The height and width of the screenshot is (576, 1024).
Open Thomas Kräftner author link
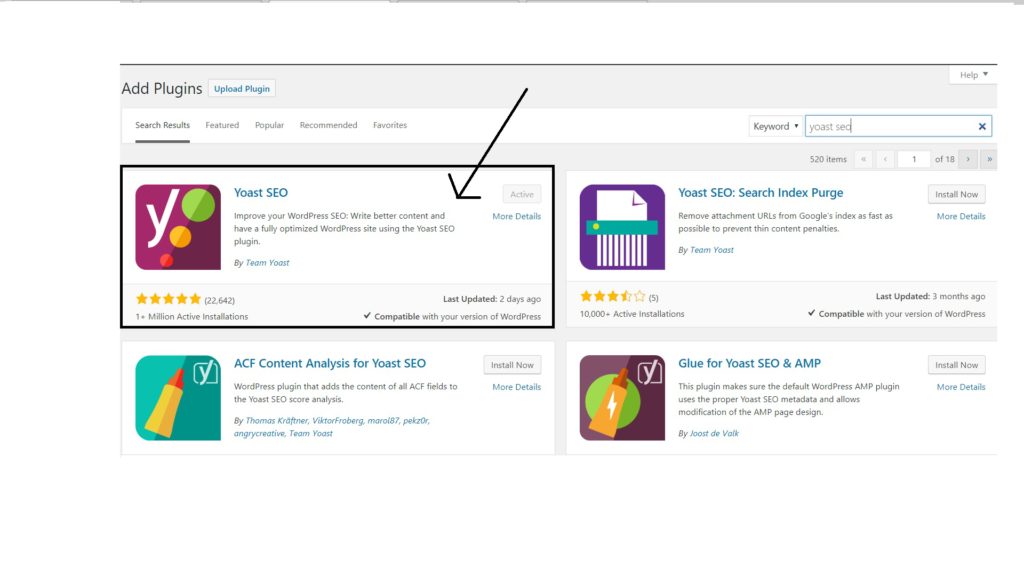point(276,421)
